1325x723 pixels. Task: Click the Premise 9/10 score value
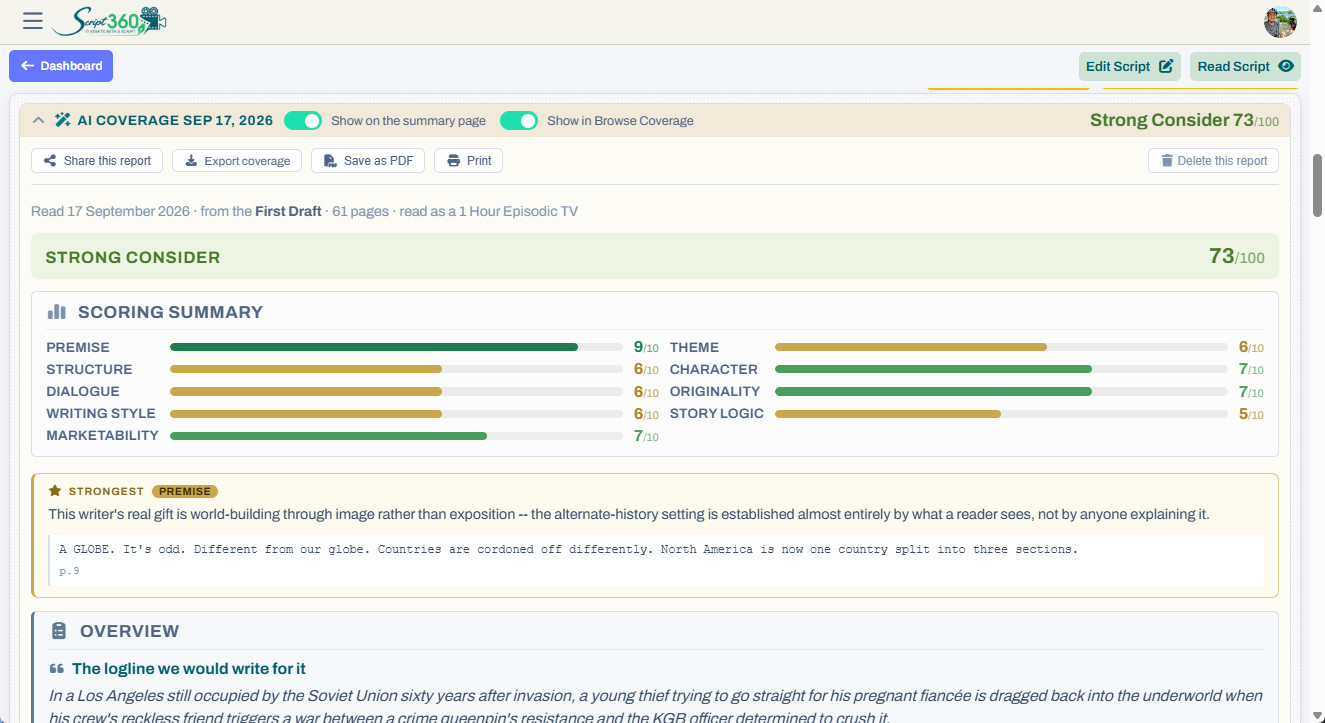[x=646, y=347]
